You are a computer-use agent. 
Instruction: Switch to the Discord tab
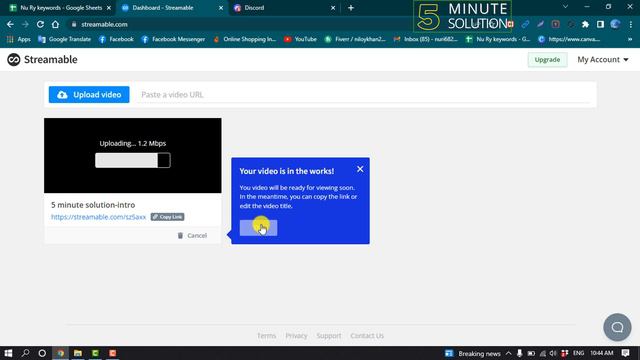282,8
